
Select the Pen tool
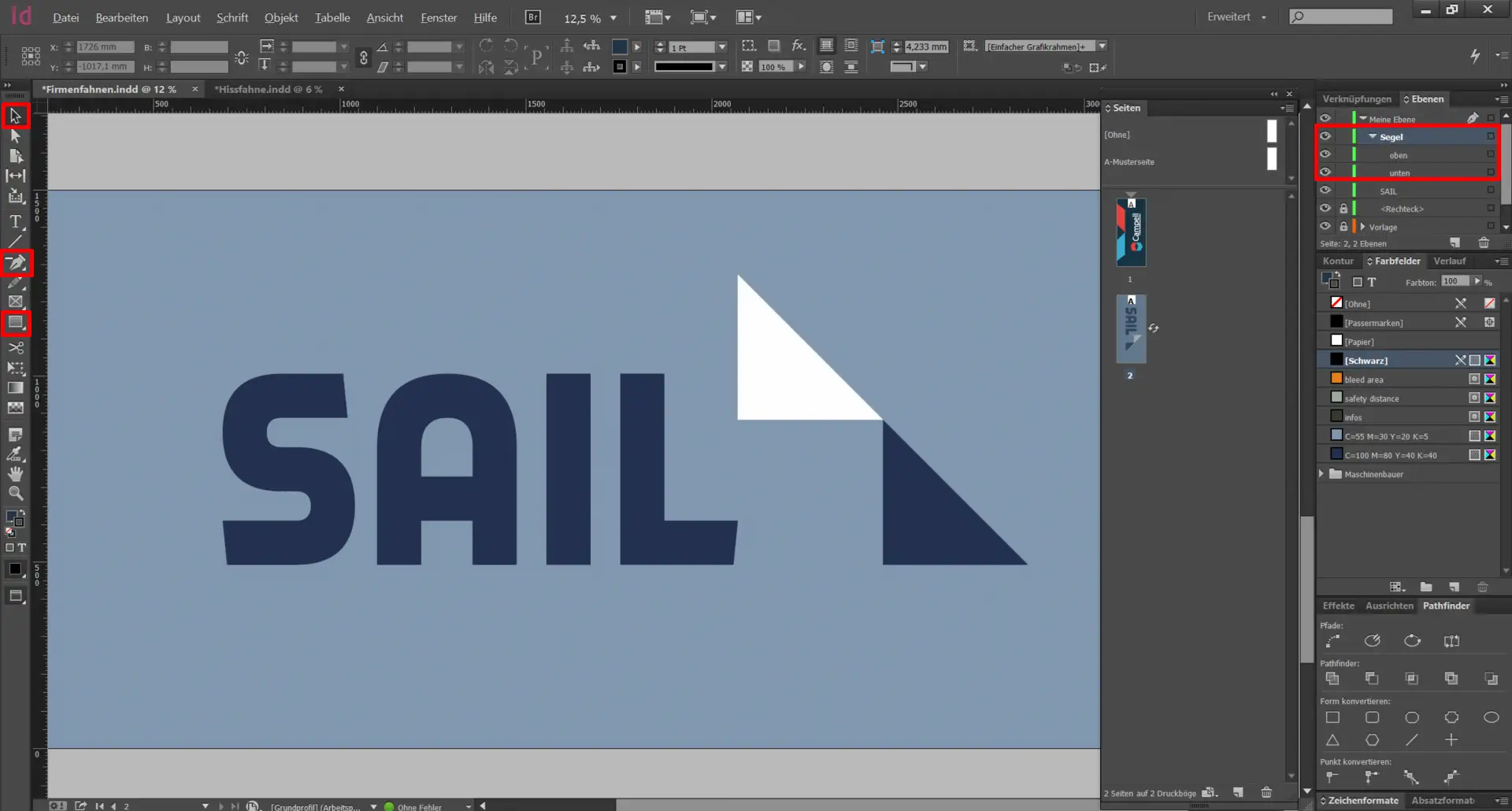[16, 263]
